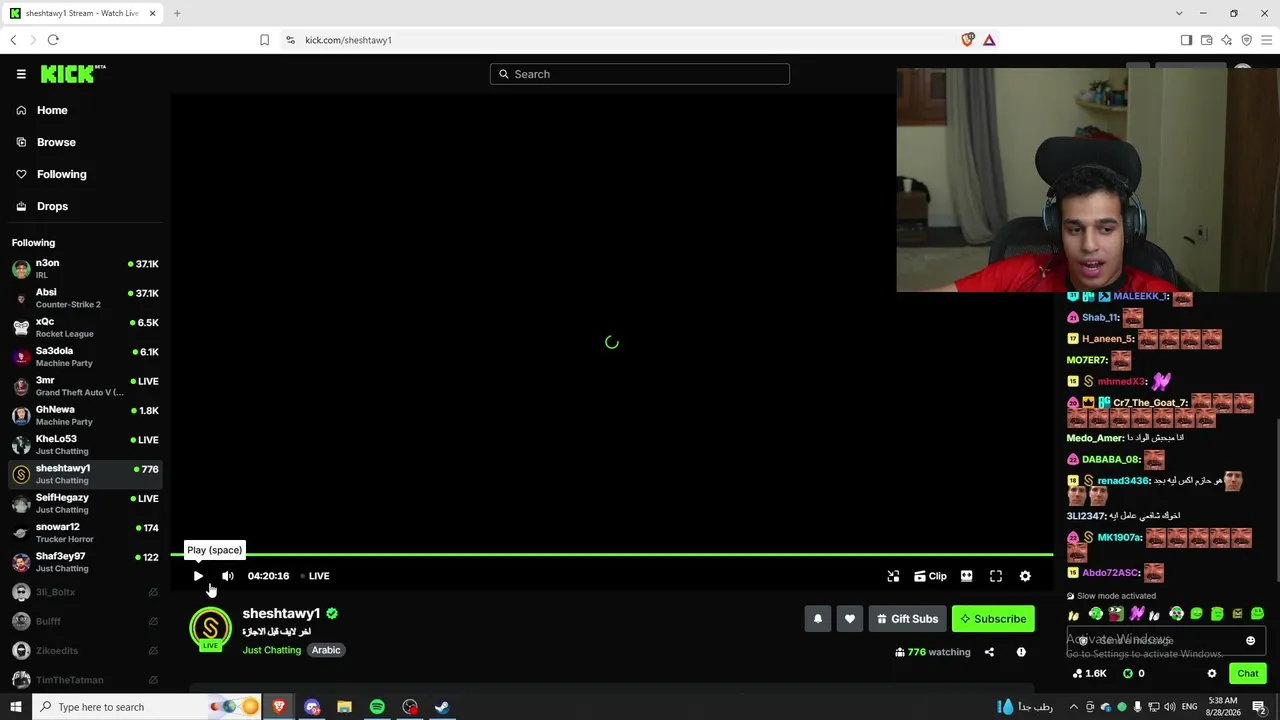Reload the page in the browser
Screen dimensions: 1280x720
(x=53, y=40)
